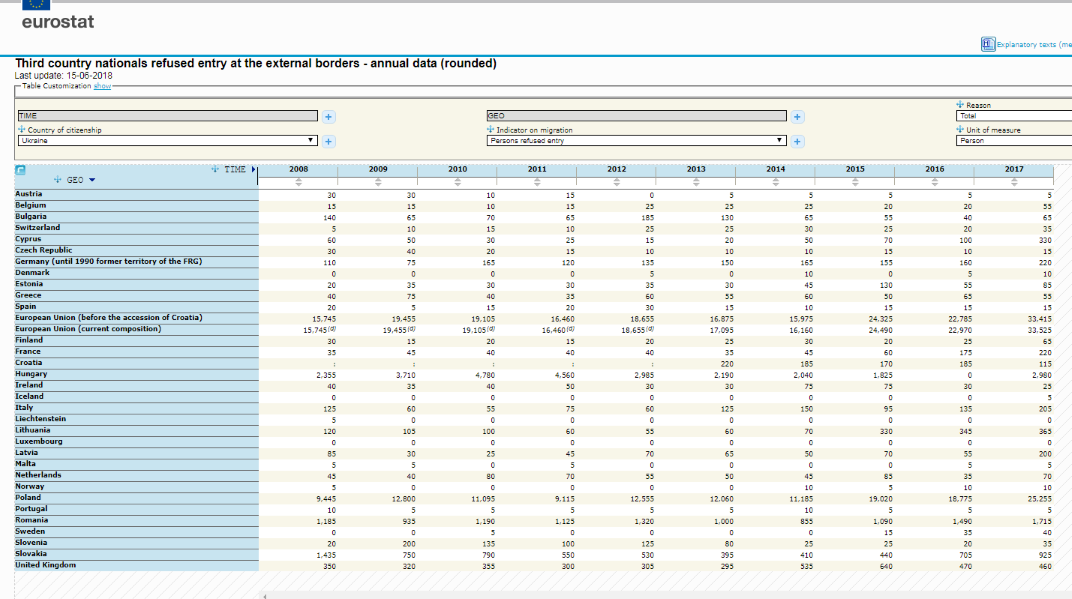Click the TIME dimension input field
Screen dimensions: 1072x599
[167, 116]
